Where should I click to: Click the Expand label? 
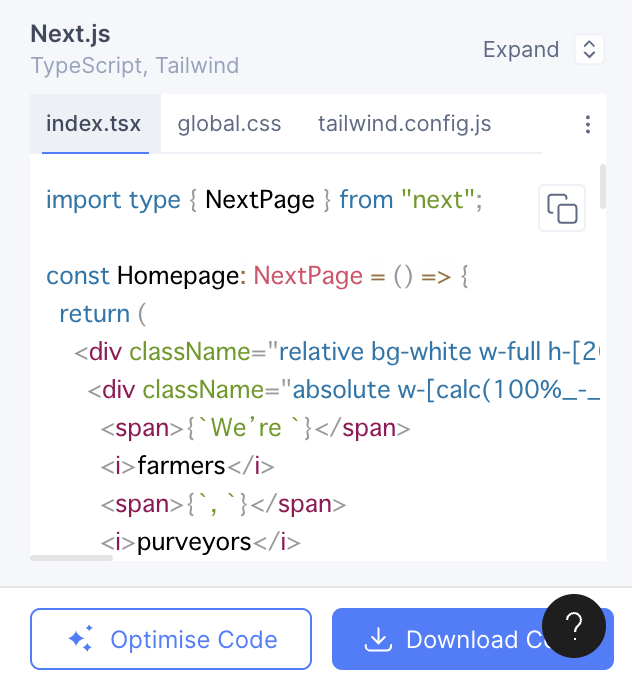click(x=521, y=50)
